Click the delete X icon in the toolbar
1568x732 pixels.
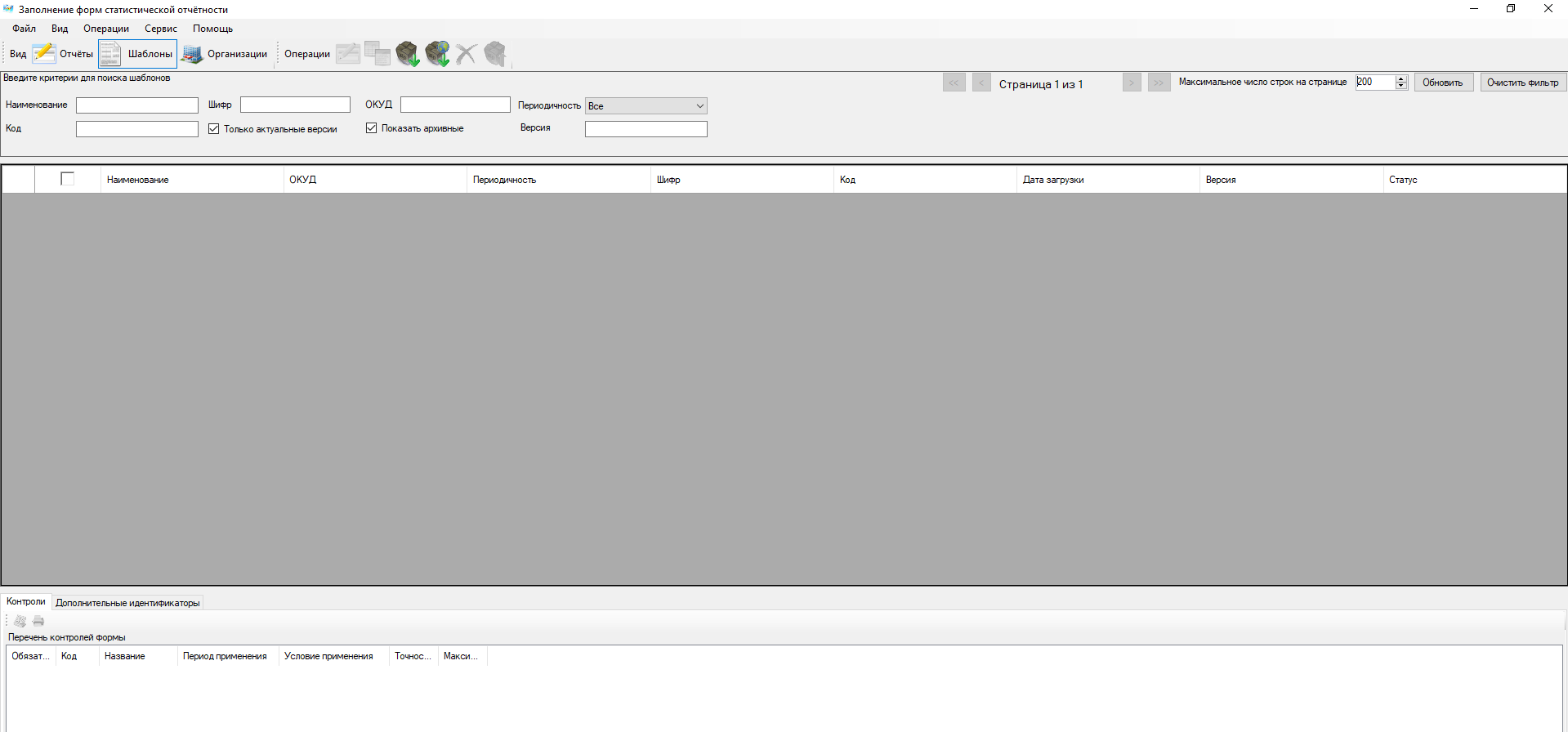pos(467,54)
